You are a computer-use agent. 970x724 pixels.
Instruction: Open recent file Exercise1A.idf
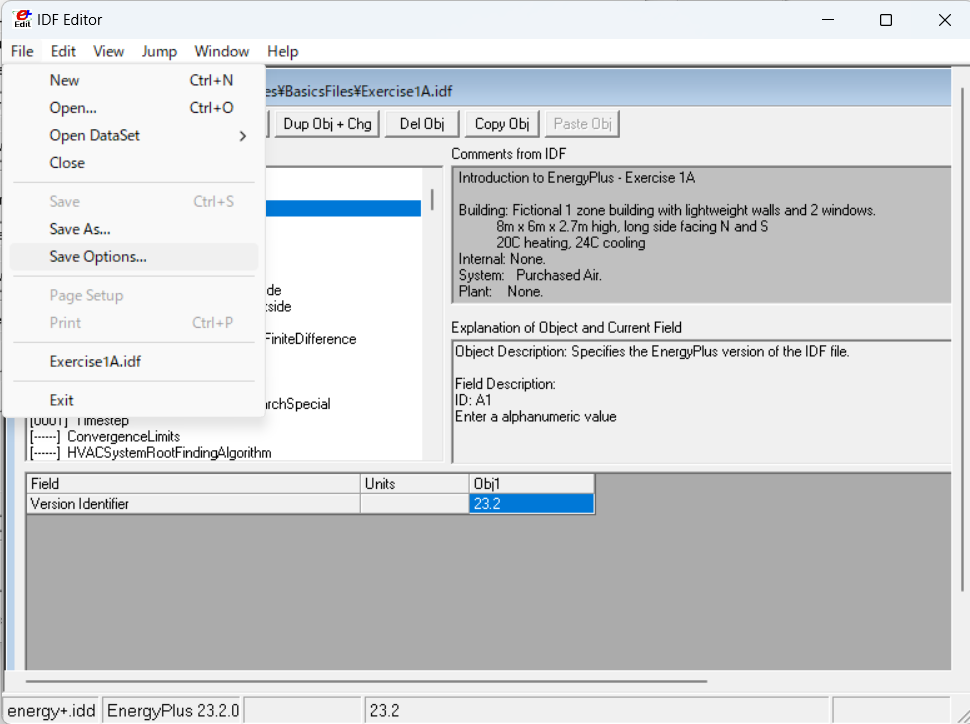click(x=134, y=361)
